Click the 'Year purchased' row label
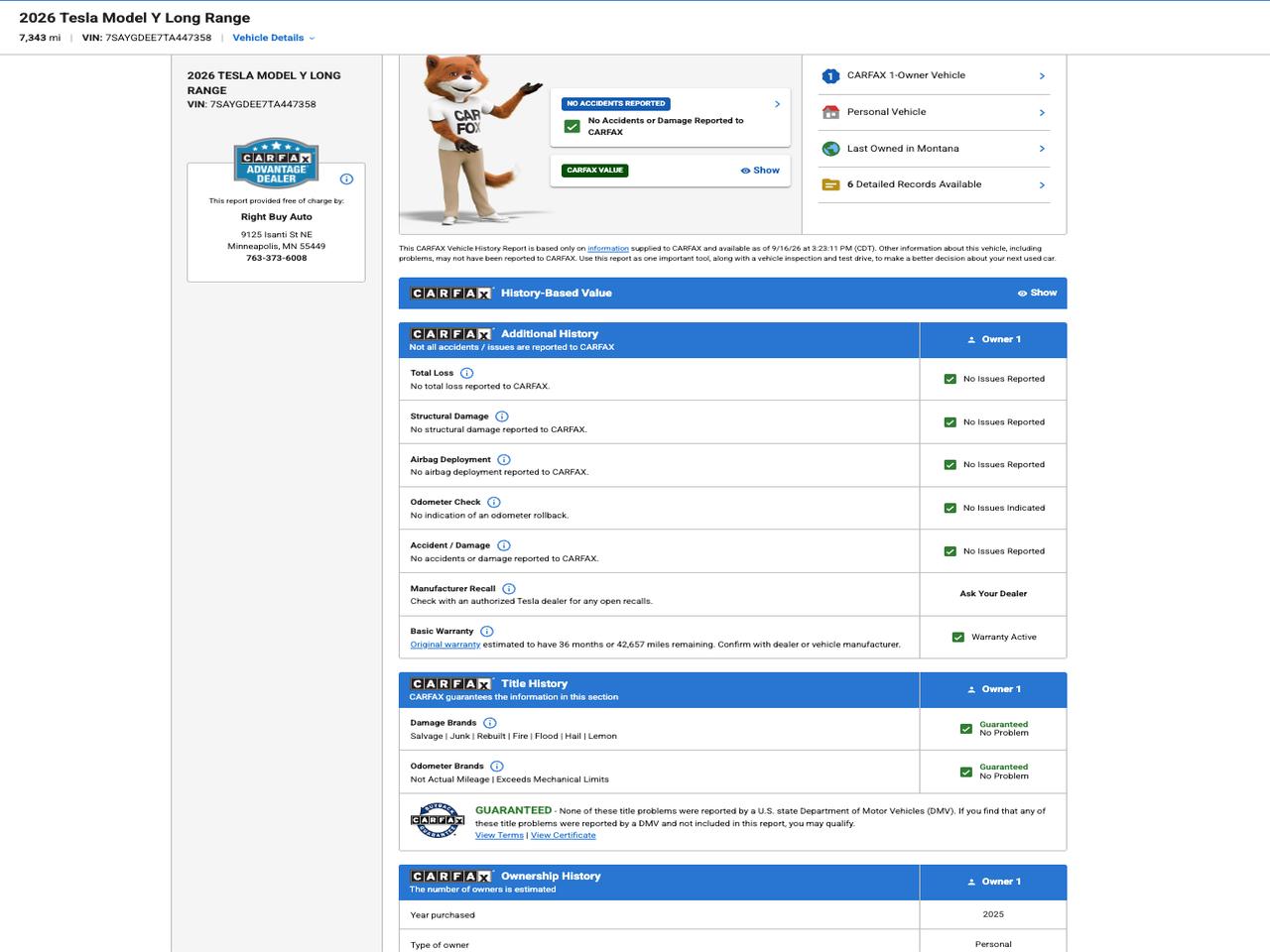1270x952 pixels. click(x=443, y=915)
